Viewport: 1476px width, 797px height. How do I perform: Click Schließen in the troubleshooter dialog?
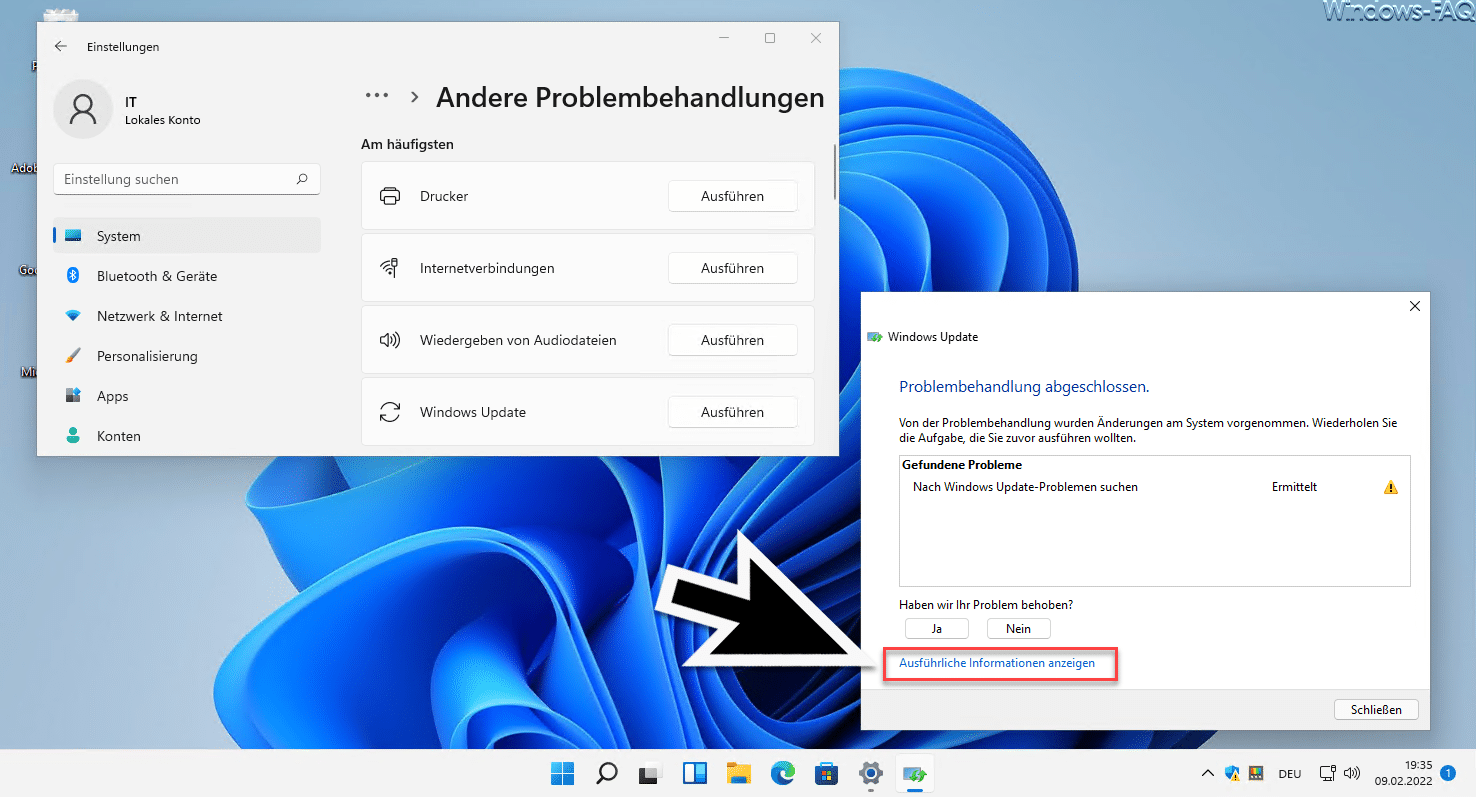click(x=1376, y=709)
